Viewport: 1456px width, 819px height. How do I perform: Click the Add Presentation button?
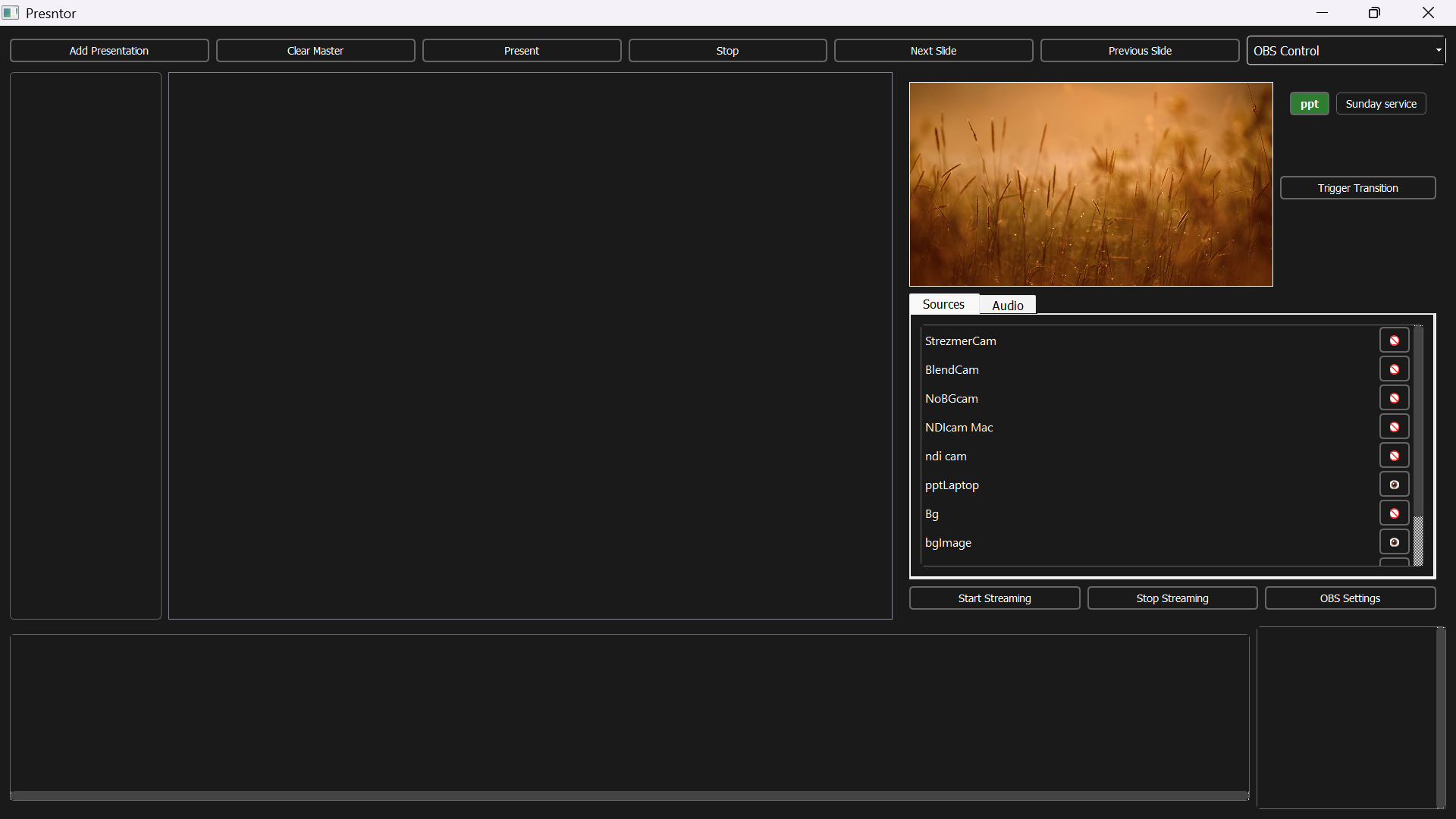[x=108, y=50]
